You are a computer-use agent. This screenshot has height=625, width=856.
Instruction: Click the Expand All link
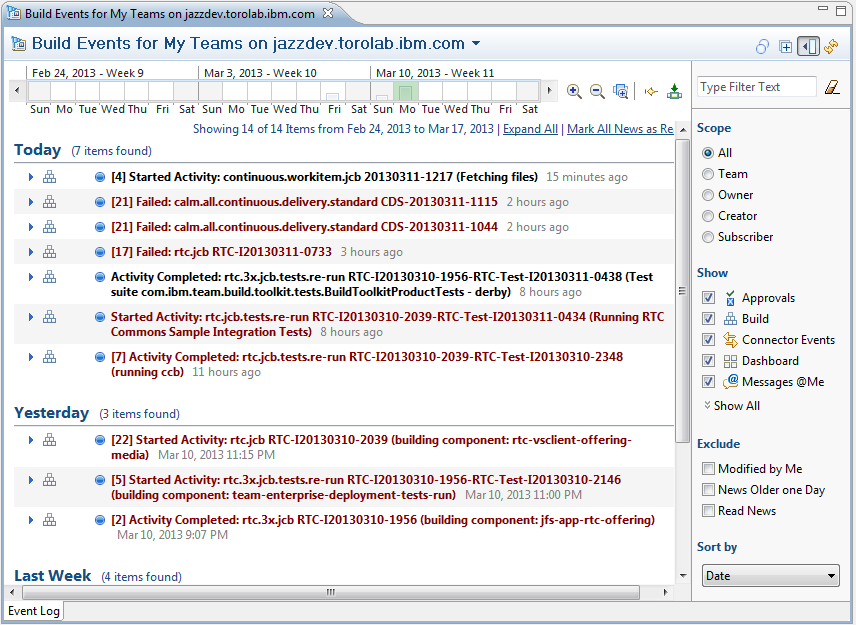tap(530, 129)
